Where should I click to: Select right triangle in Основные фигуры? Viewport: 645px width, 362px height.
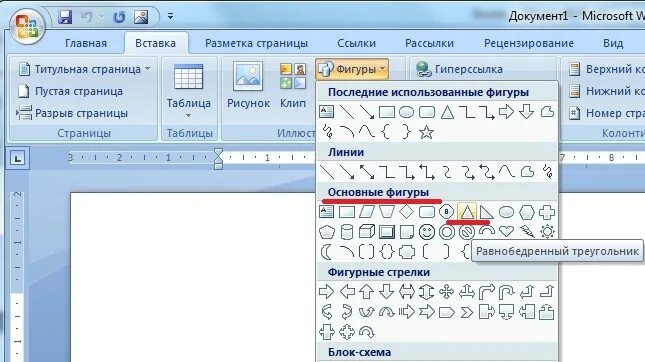tap(487, 212)
